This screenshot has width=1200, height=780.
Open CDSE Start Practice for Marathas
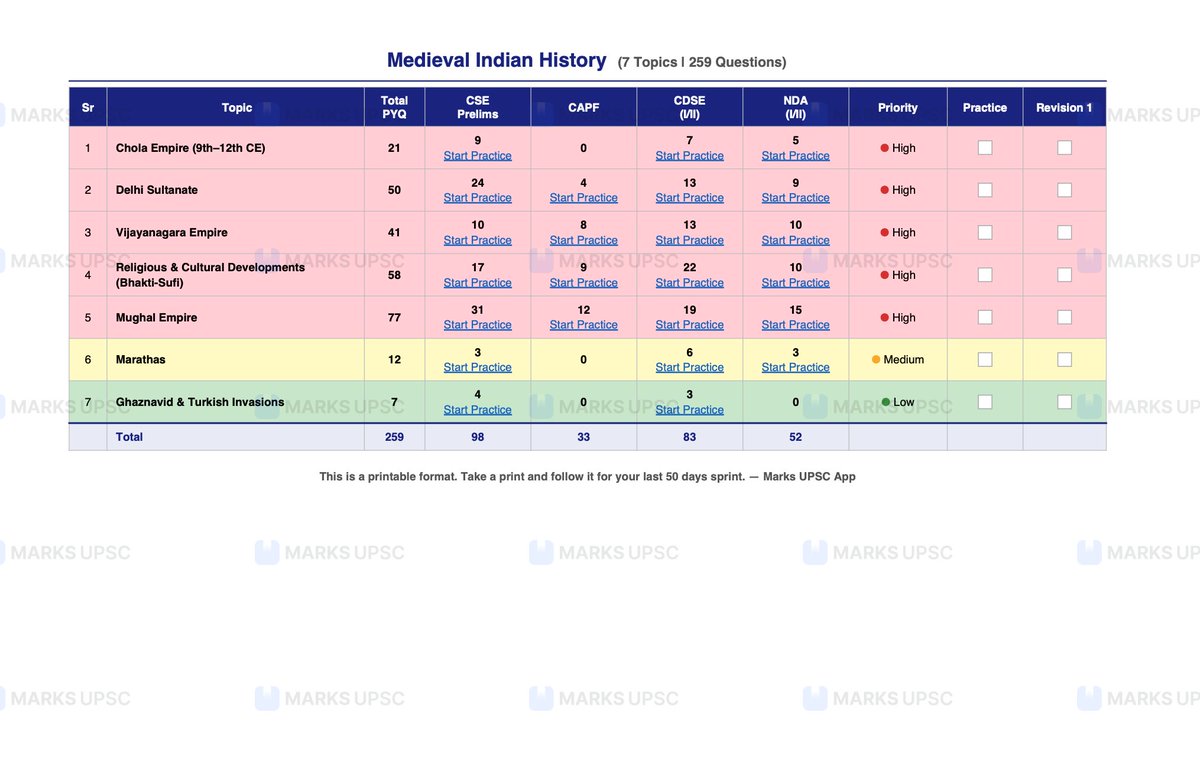pyautogui.click(x=690, y=367)
